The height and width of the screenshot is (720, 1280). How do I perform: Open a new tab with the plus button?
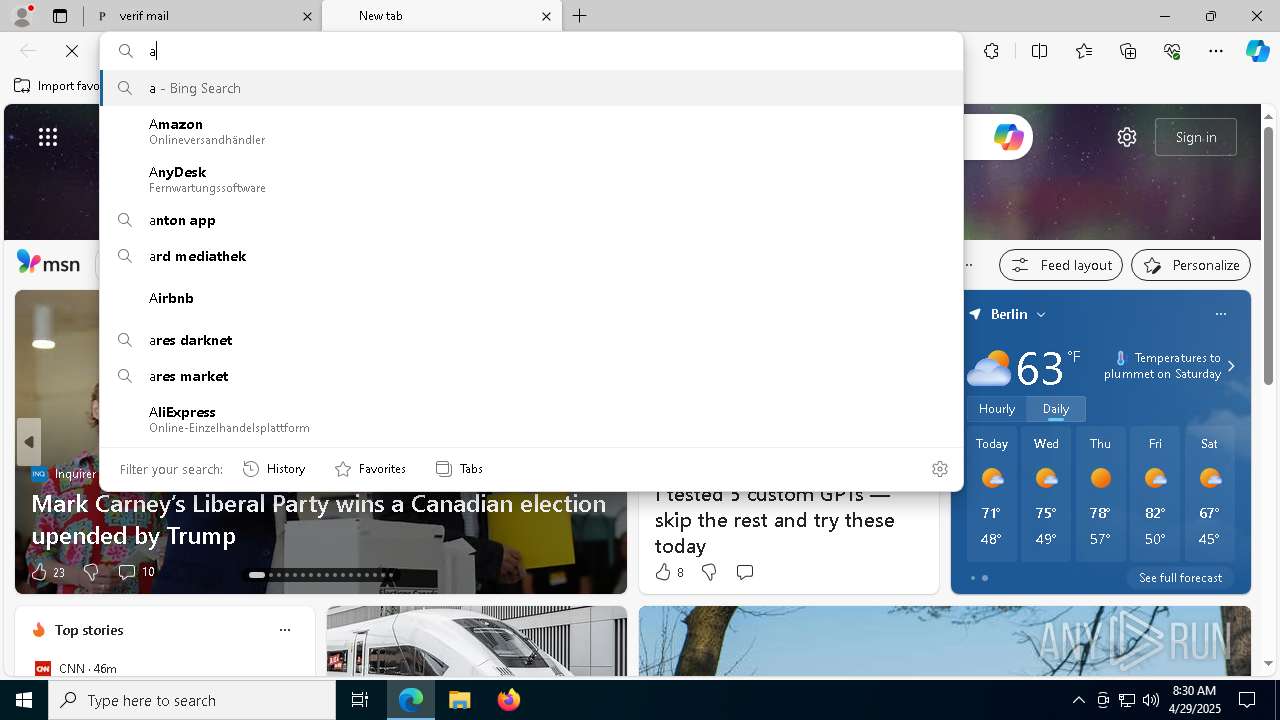tap(580, 16)
